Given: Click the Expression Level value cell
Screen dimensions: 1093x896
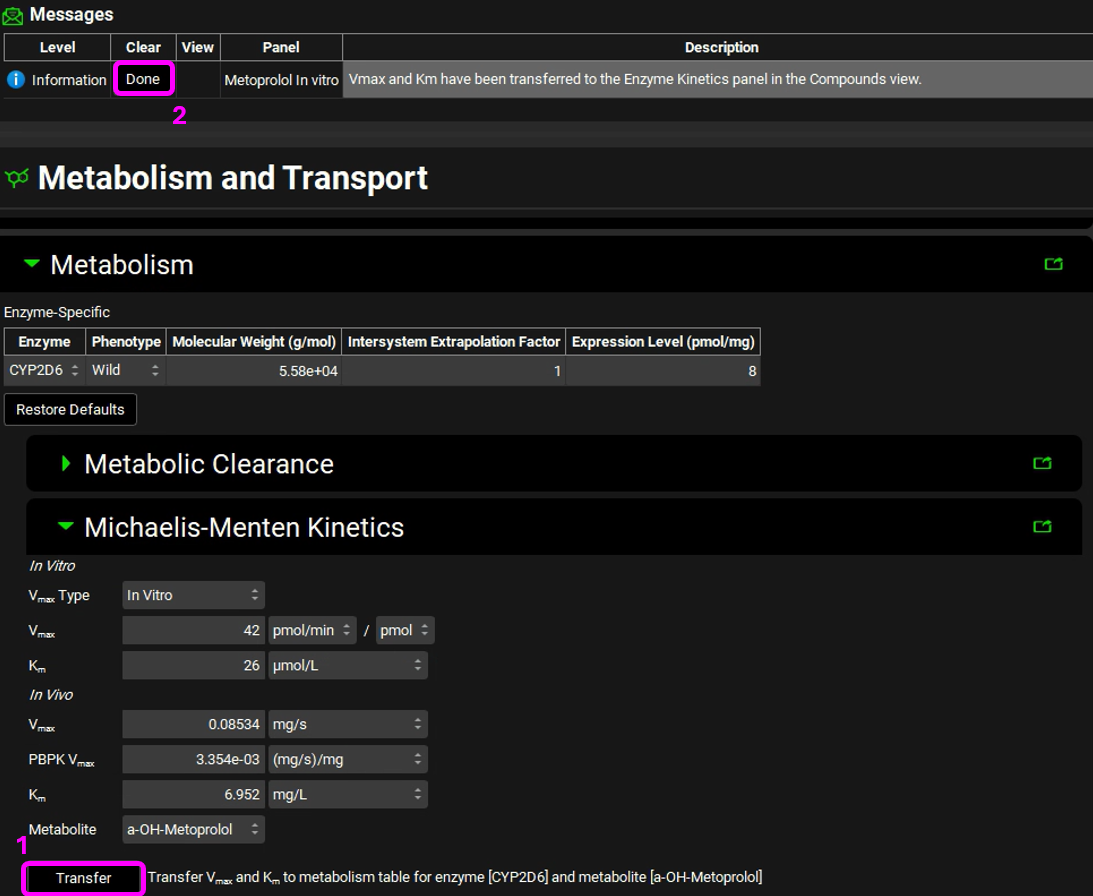Looking at the screenshot, I should (x=662, y=371).
